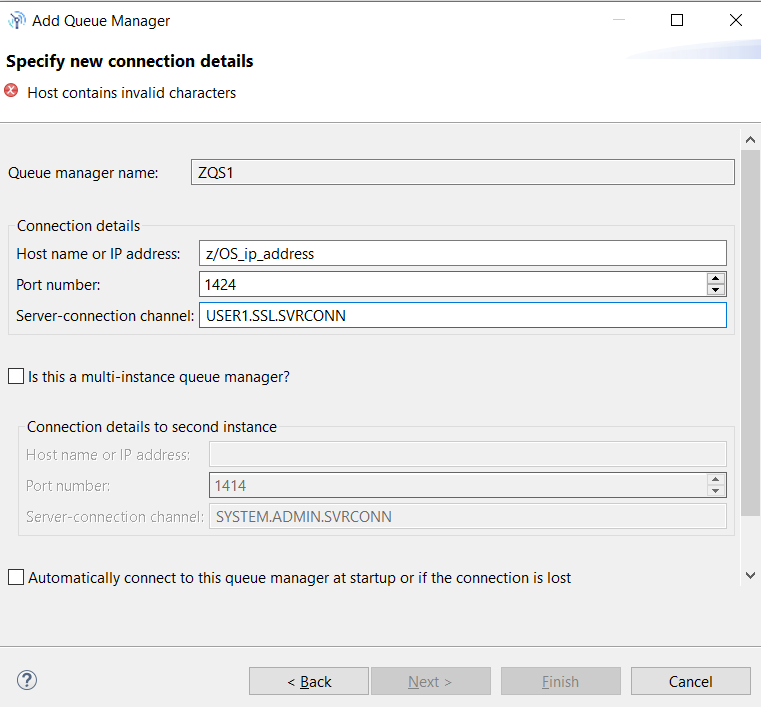Click the Queue manager name field ZQS1

(x=463, y=172)
